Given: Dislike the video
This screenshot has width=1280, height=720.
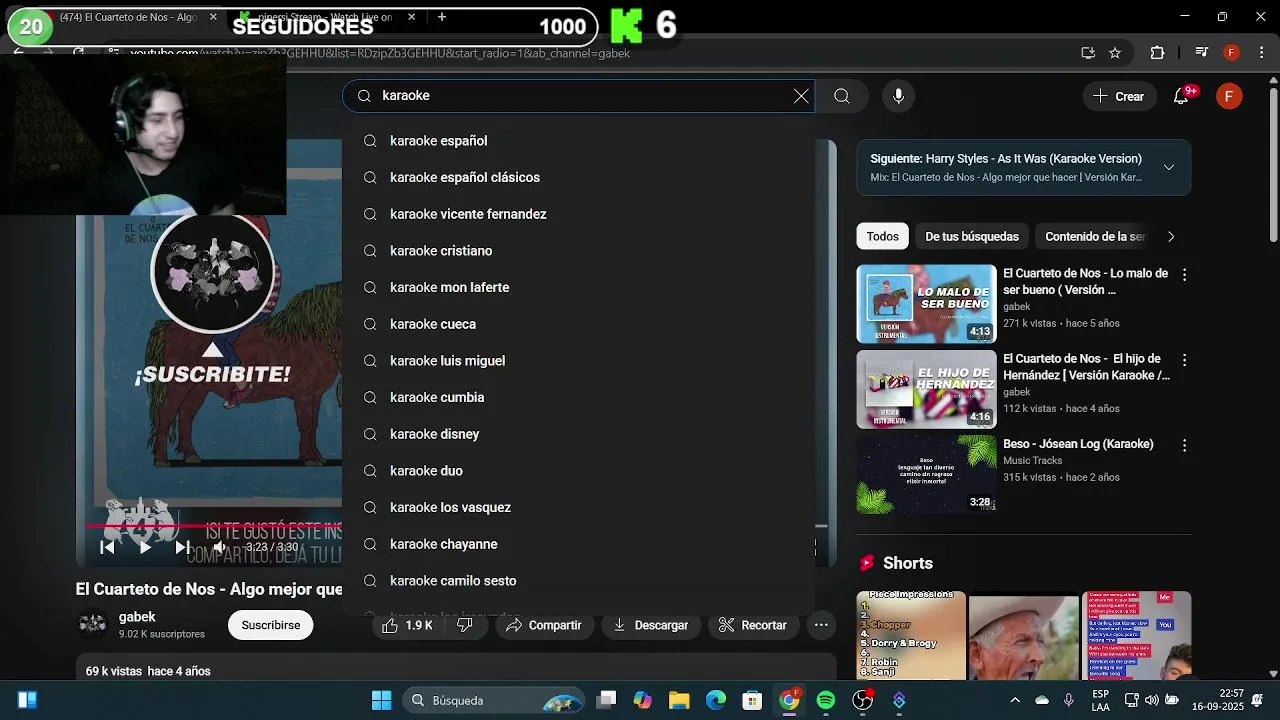Looking at the screenshot, I should (465, 625).
